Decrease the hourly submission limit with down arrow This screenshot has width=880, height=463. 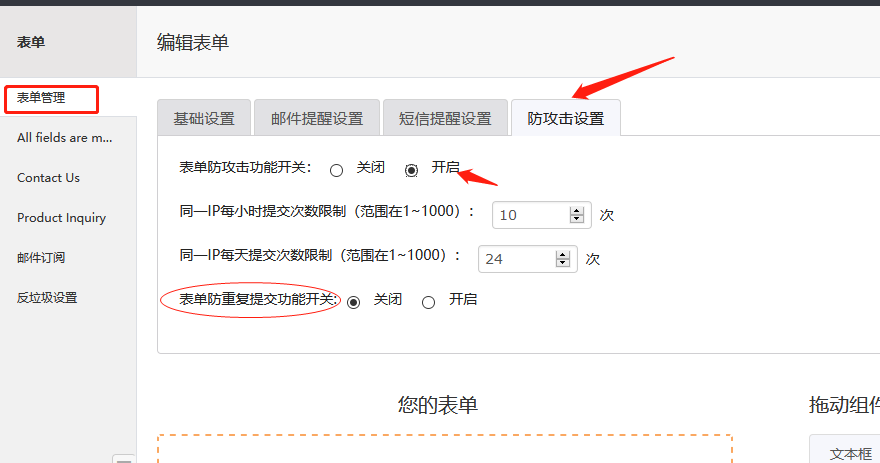[575, 219]
